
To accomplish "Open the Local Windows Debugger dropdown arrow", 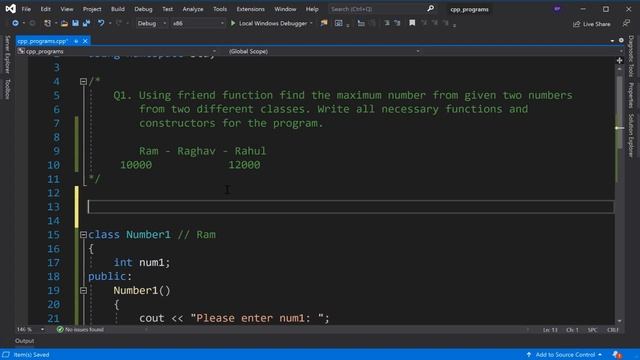I will pyautogui.click(x=311, y=24).
